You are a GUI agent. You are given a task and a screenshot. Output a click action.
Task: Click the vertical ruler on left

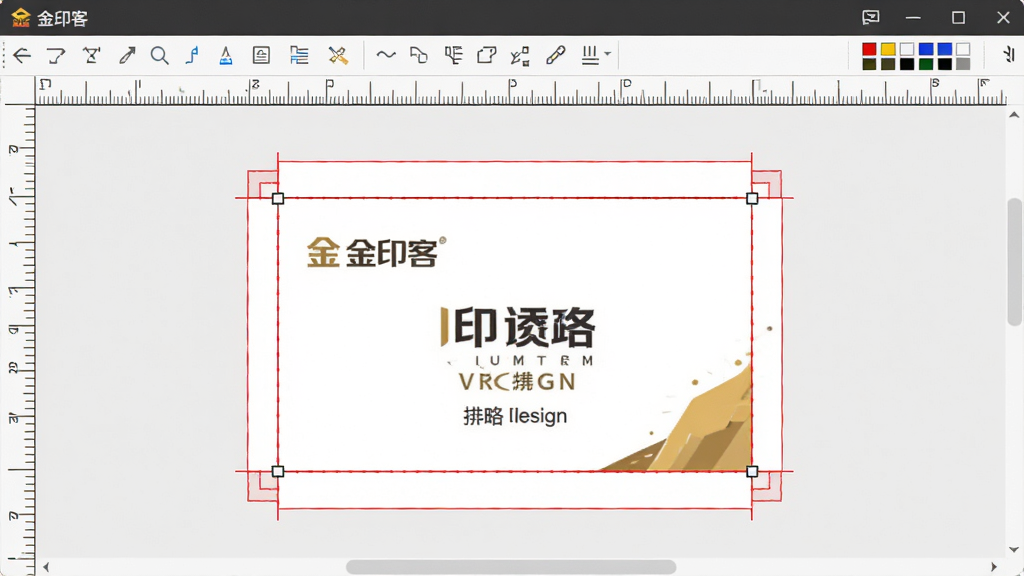click(18, 340)
